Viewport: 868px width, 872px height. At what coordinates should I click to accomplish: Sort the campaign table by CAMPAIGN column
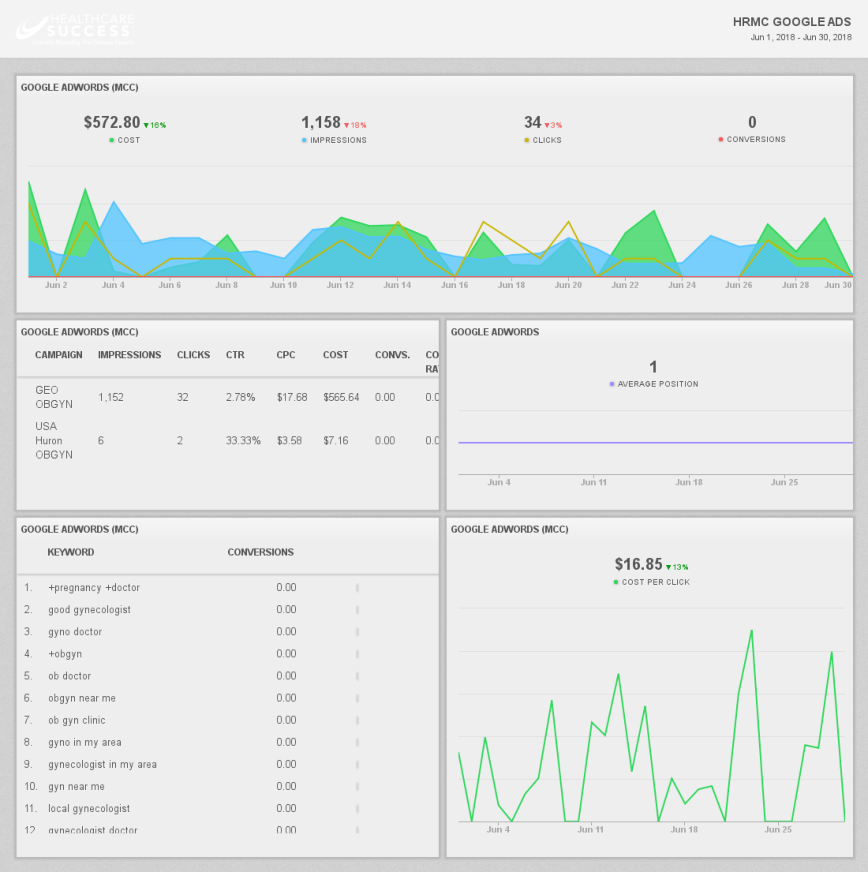point(58,355)
